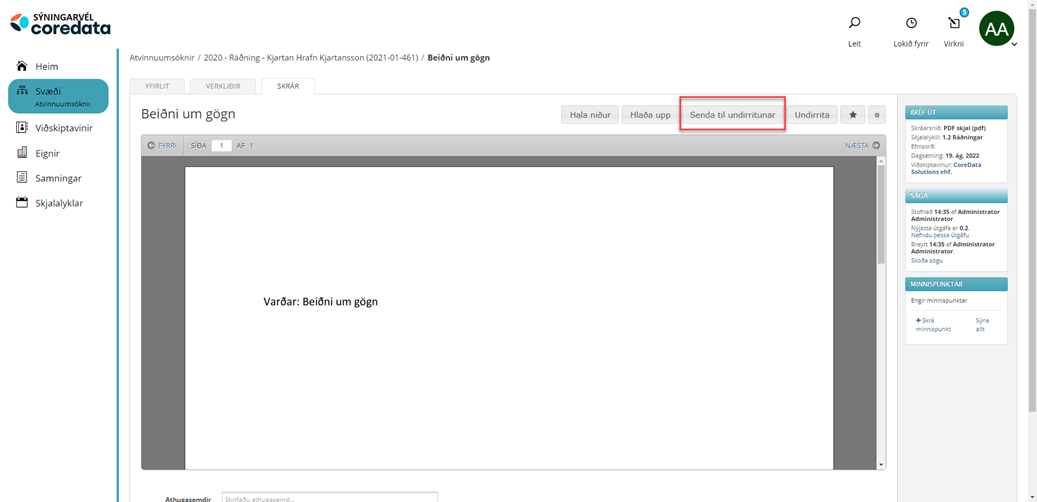
Task: Switch to the Verkliðir tab
Action: pos(222,86)
